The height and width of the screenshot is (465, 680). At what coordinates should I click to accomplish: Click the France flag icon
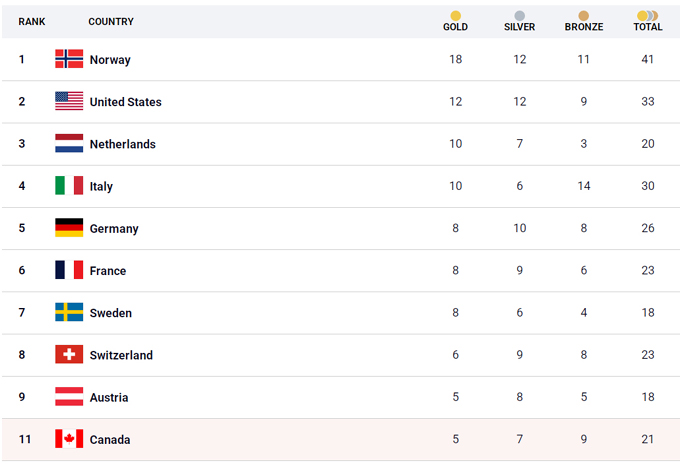click(x=69, y=270)
